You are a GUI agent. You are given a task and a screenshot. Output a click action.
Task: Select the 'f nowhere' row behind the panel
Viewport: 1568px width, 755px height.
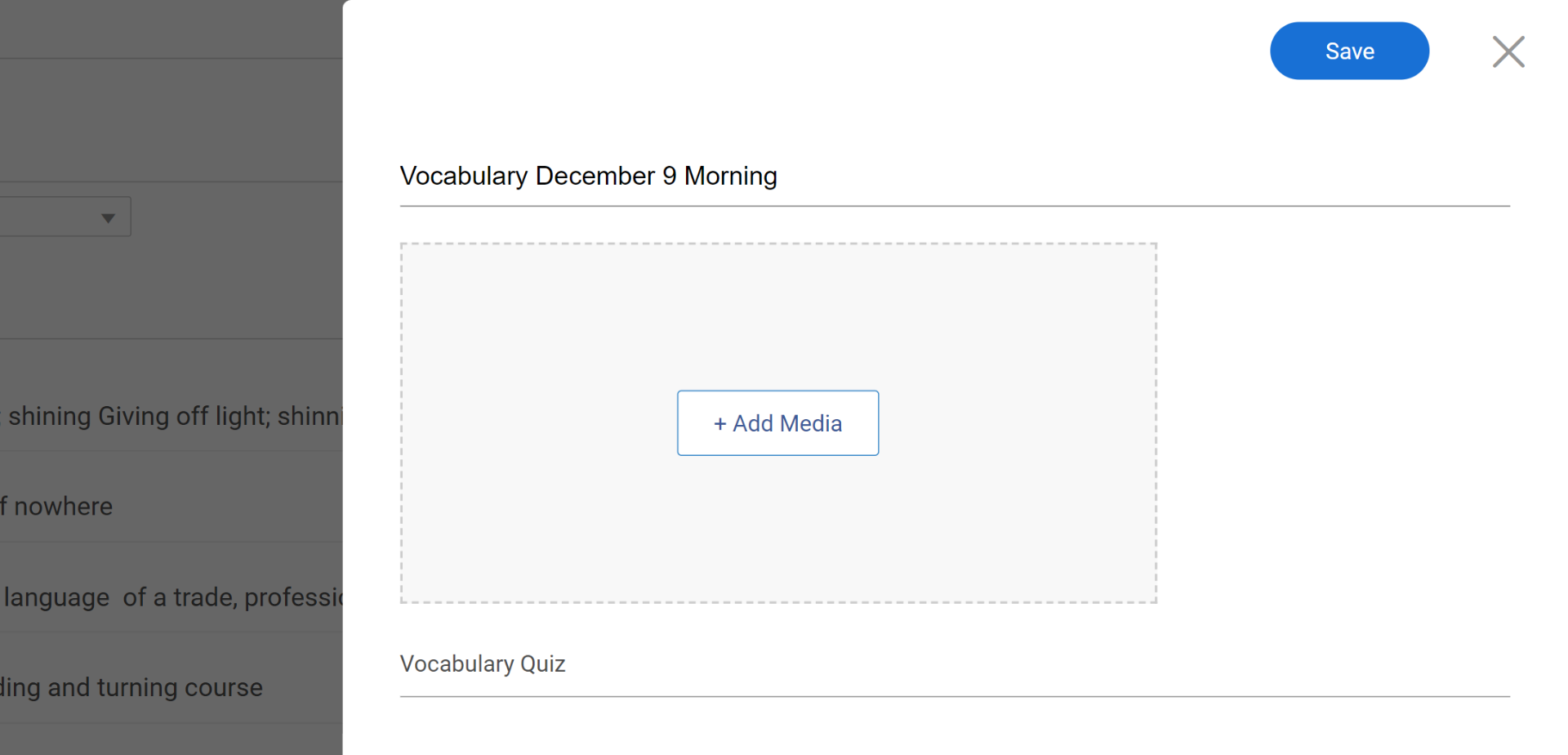tap(57, 507)
